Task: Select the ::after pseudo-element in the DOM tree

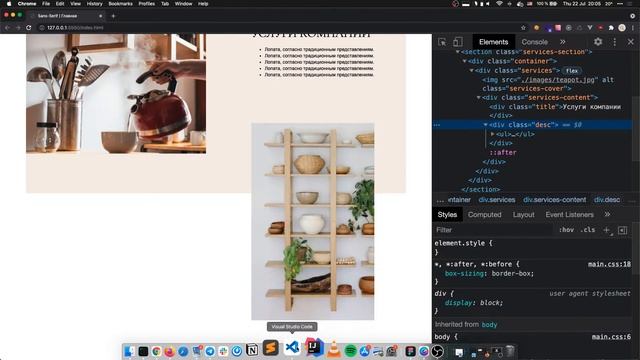Action: tap(503, 153)
